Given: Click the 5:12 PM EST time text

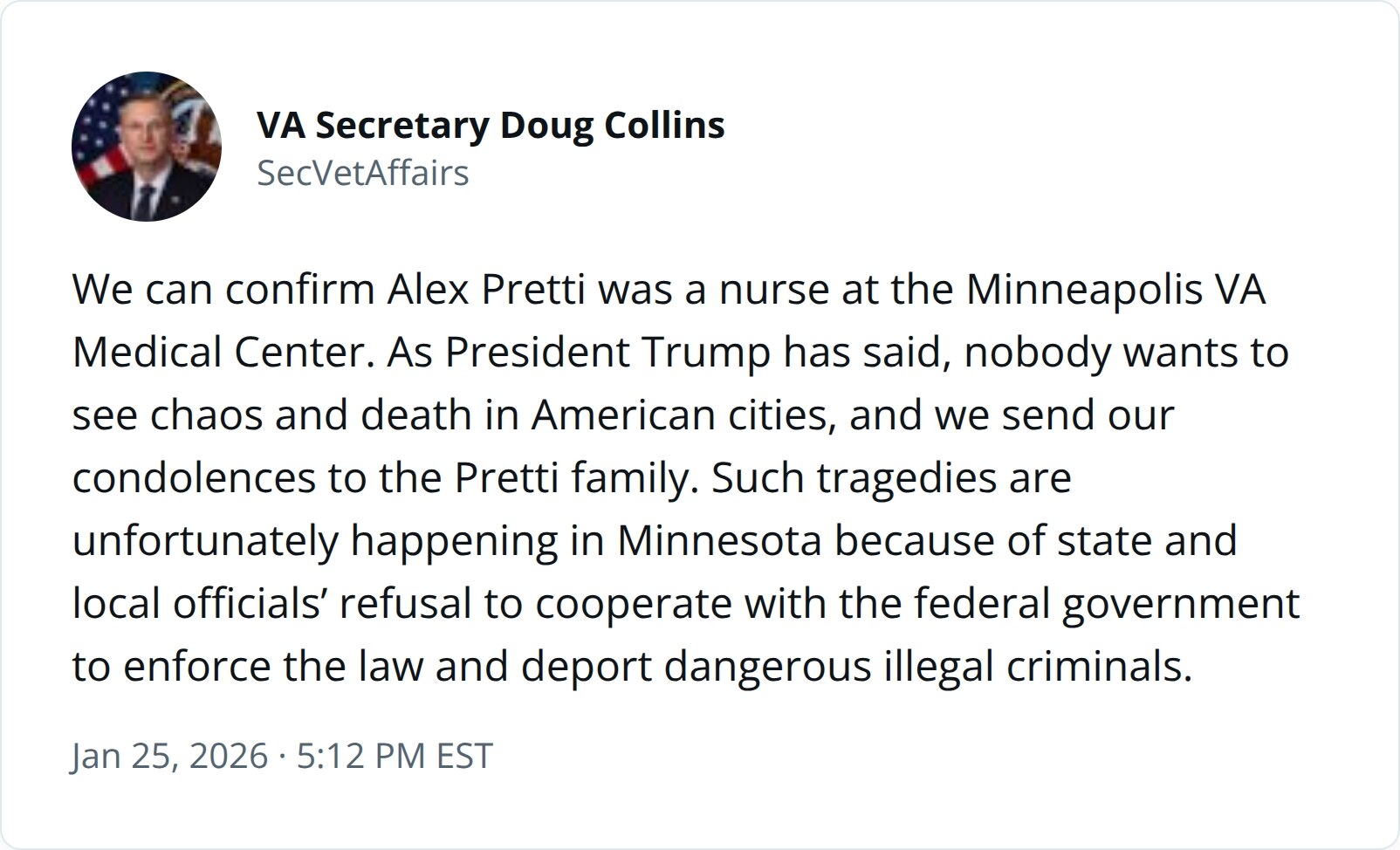Looking at the screenshot, I should (395, 756).
